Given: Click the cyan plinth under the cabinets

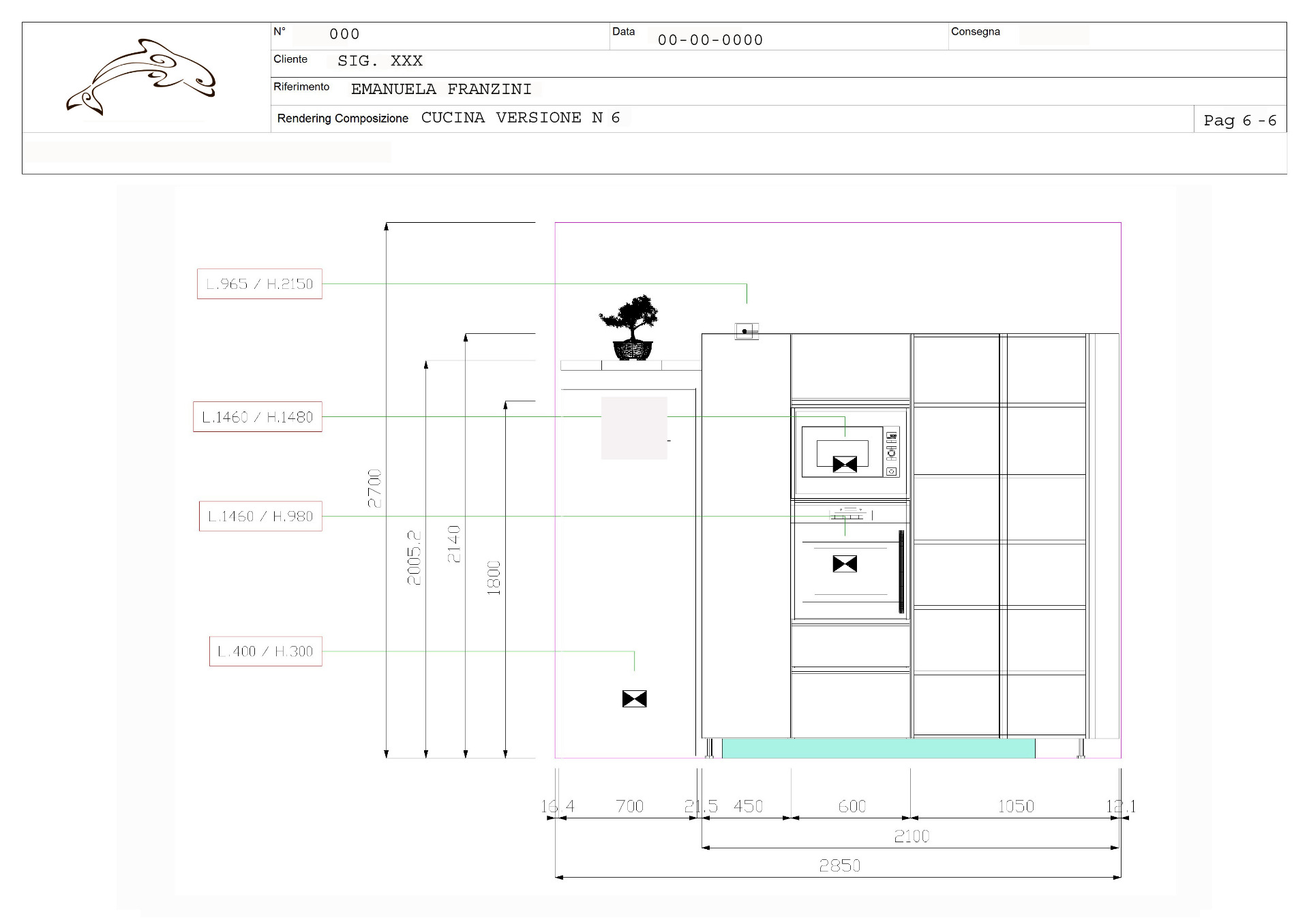Looking at the screenshot, I should point(878,748).
